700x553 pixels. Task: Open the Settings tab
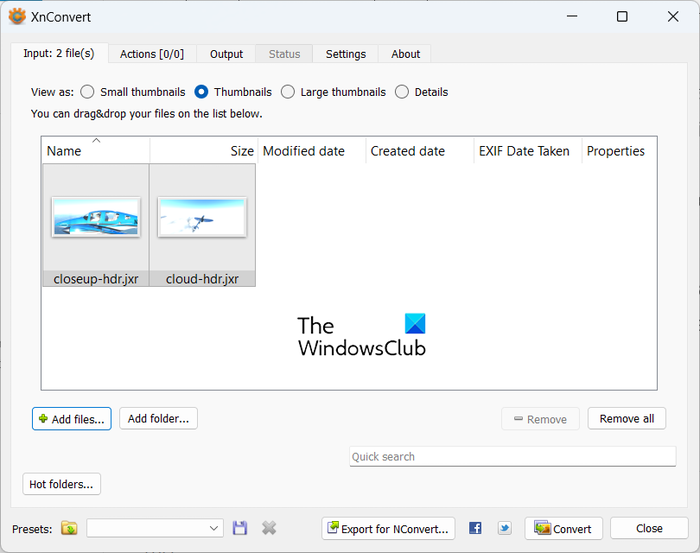point(346,54)
